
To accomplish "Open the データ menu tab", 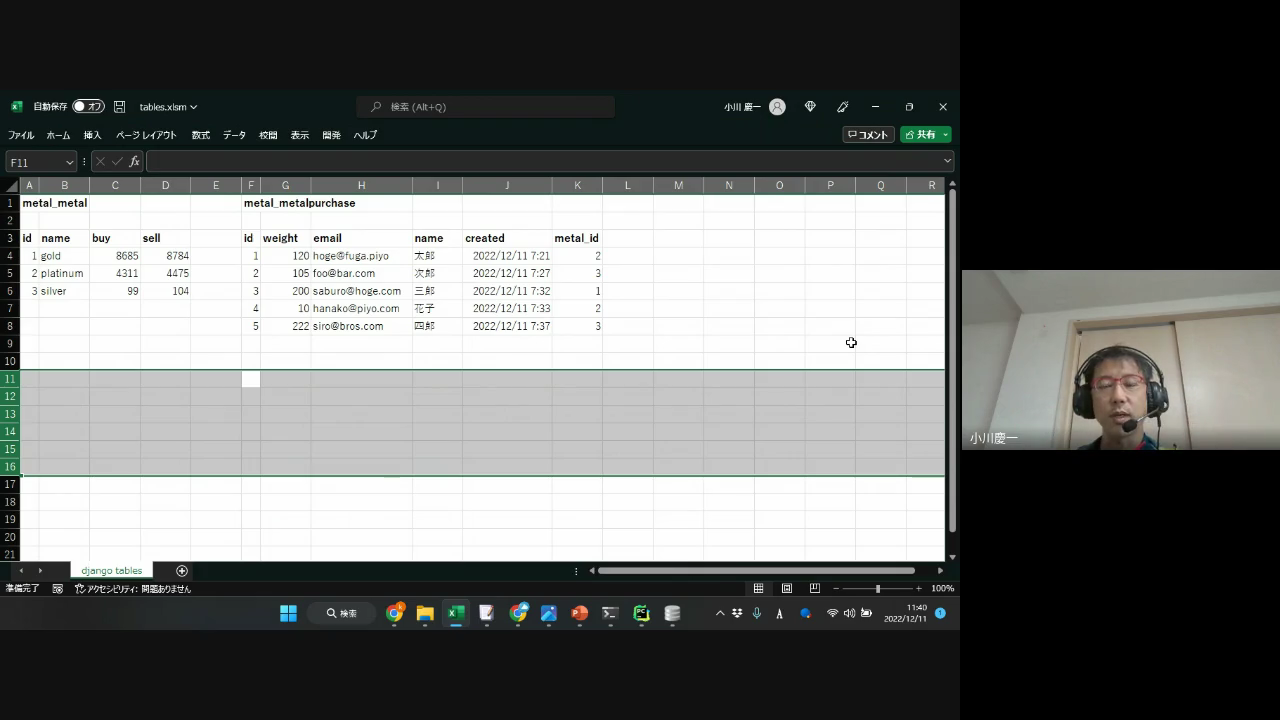I will pos(234,135).
